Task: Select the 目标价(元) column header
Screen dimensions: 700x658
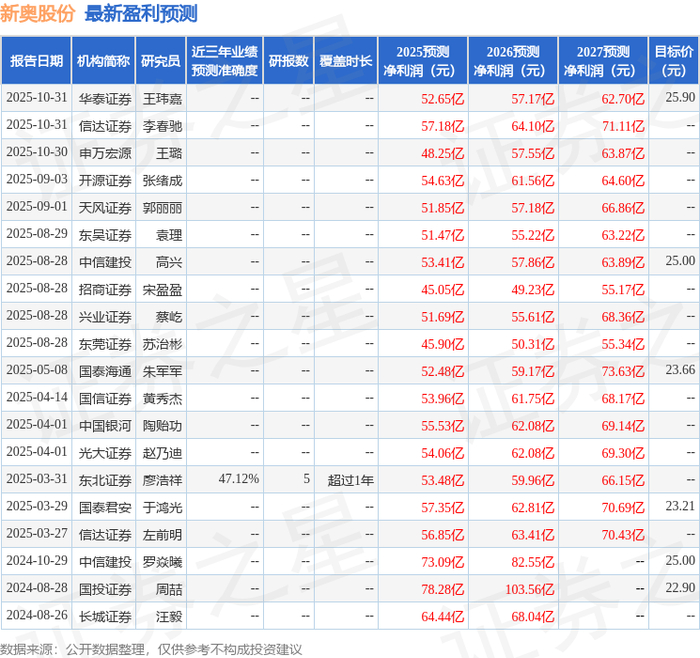Action: (x=674, y=61)
